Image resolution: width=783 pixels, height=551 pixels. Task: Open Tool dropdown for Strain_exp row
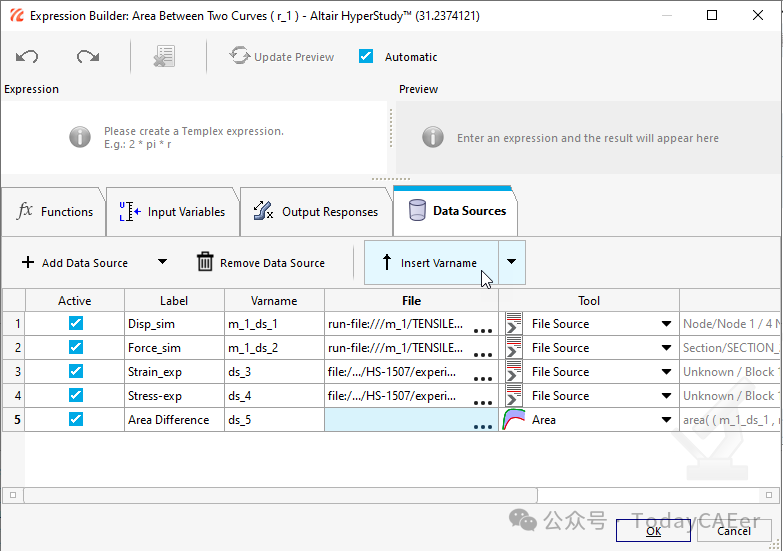(666, 372)
